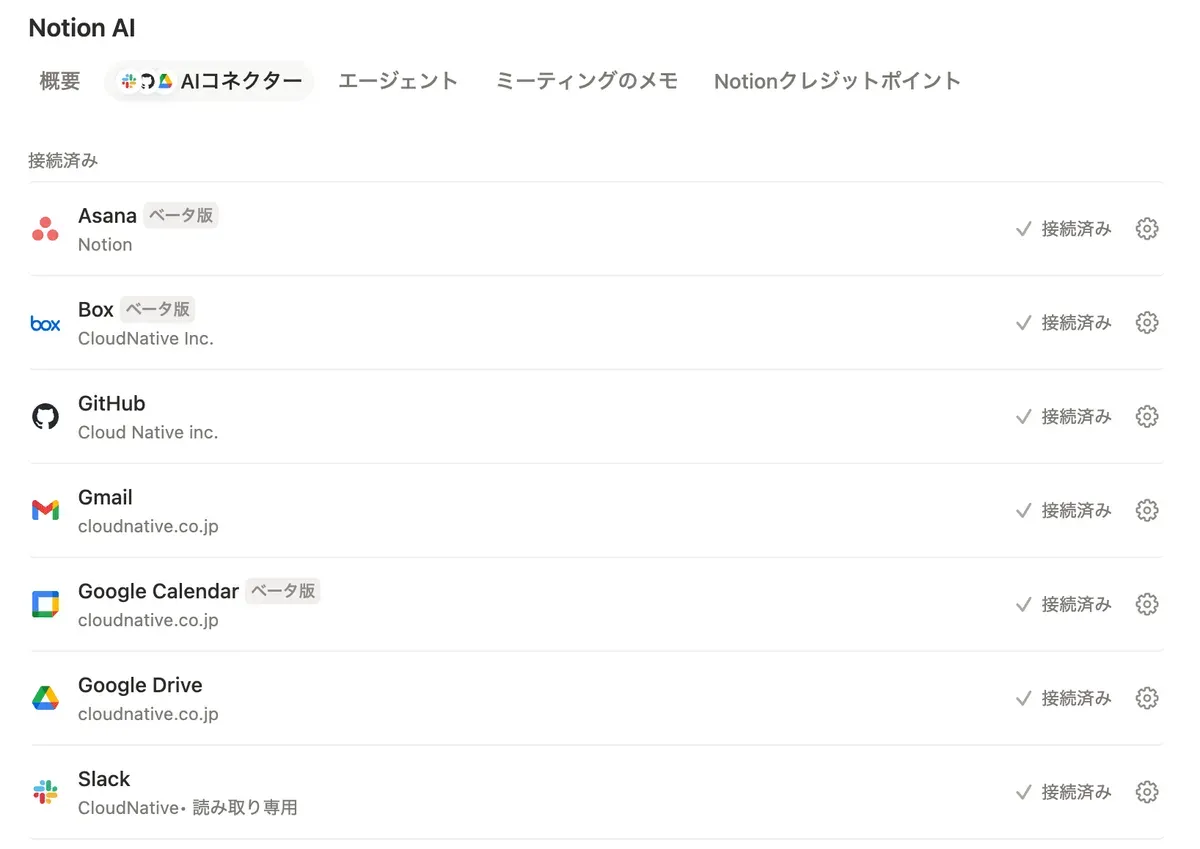
Task: Click 接続済み status for Box
Action: pos(1064,323)
